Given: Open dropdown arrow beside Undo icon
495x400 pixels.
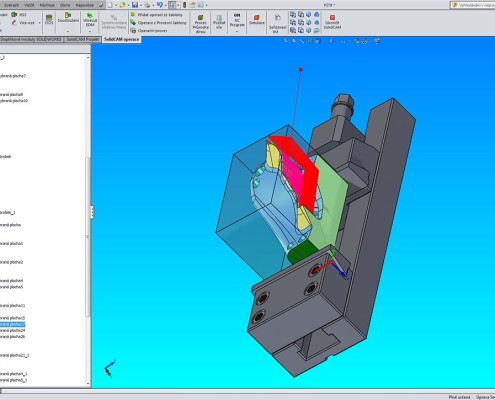Looking at the screenshot, I should tap(165, 5).
